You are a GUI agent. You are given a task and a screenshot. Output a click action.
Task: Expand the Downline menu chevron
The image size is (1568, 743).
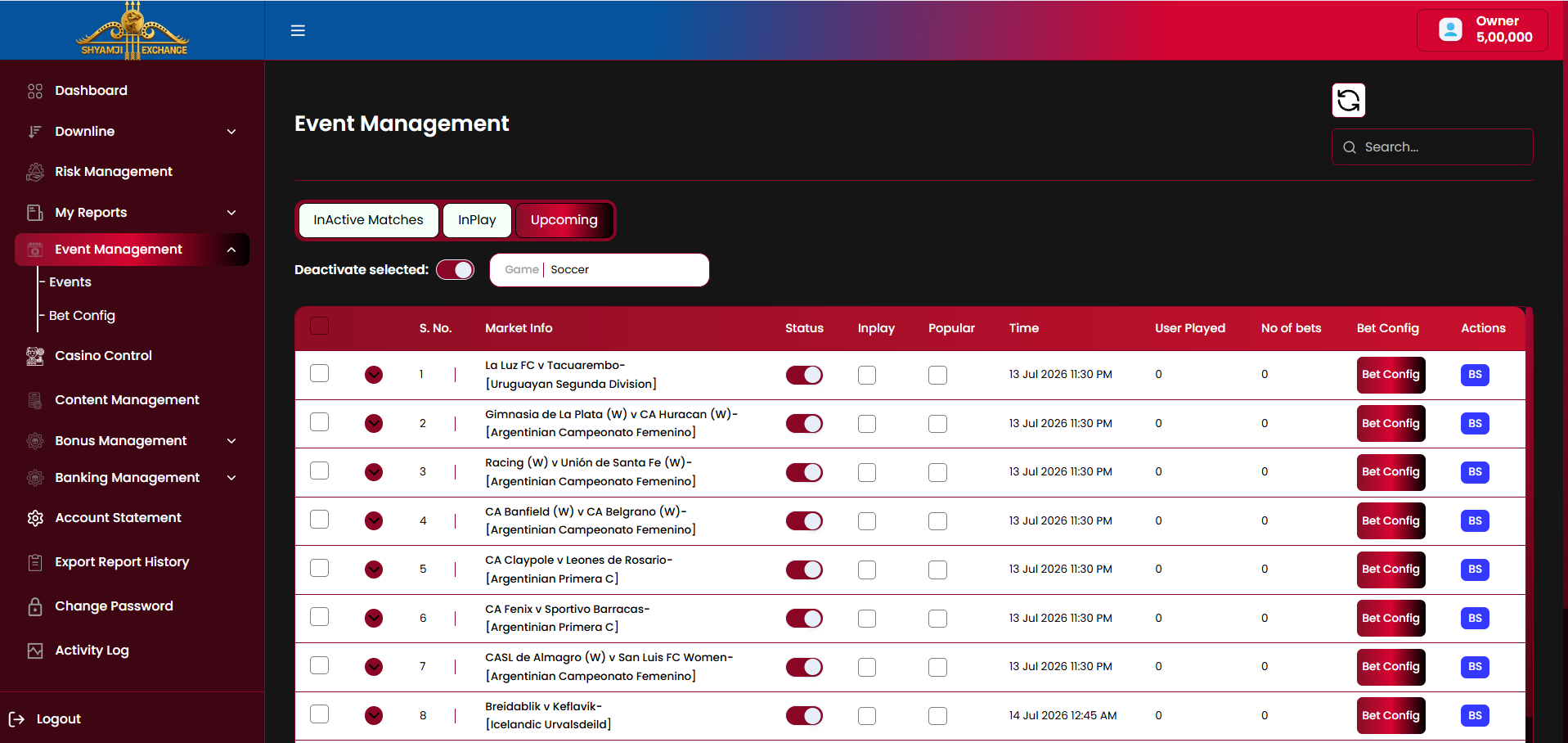pos(231,132)
